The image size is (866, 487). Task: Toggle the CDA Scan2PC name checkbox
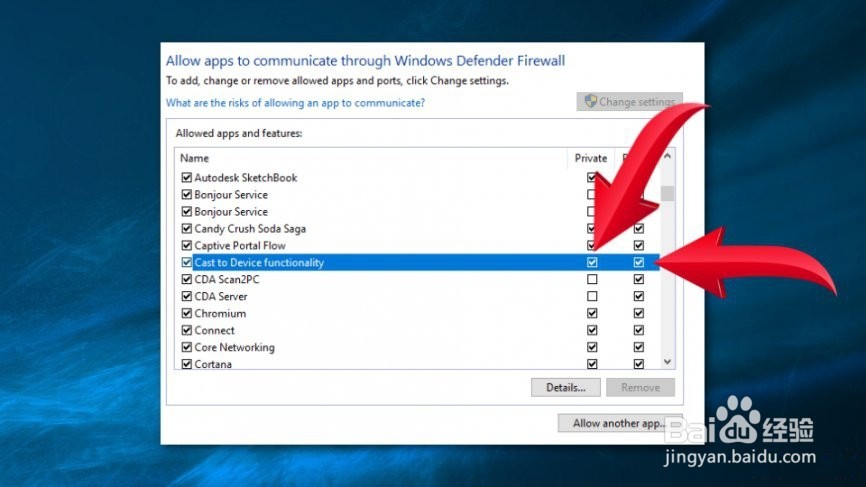(186, 279)
